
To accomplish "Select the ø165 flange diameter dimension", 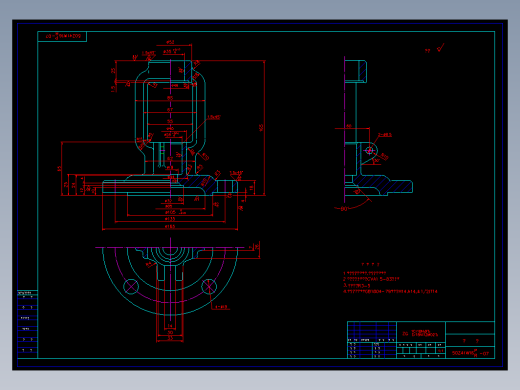I will click(x=170, y=227).
